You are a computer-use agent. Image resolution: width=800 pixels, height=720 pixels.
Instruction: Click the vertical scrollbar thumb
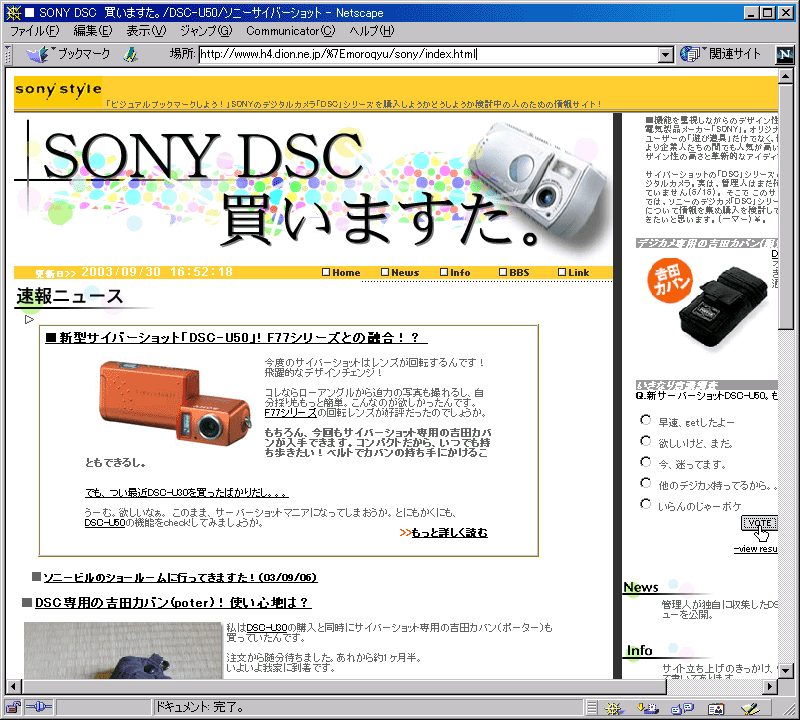click(x=786, y=207)
